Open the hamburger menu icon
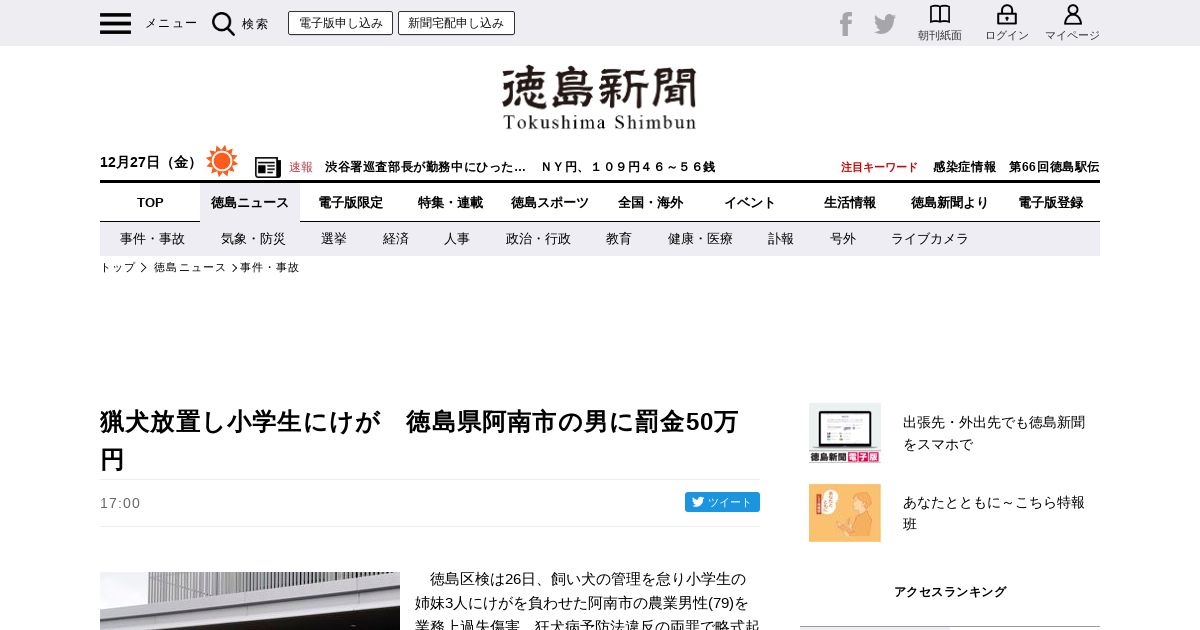The width and height of the screenshot is (1200, 630). point(115,24)
